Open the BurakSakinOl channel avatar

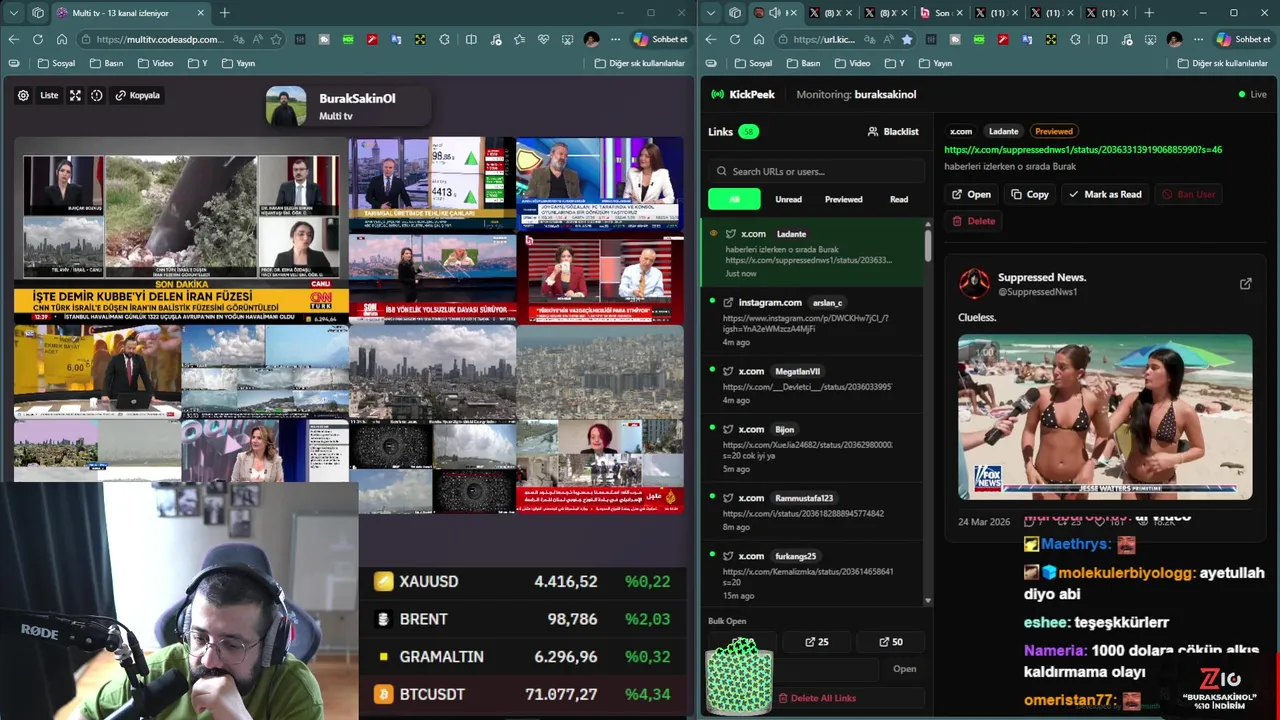(x=286, y=107)
